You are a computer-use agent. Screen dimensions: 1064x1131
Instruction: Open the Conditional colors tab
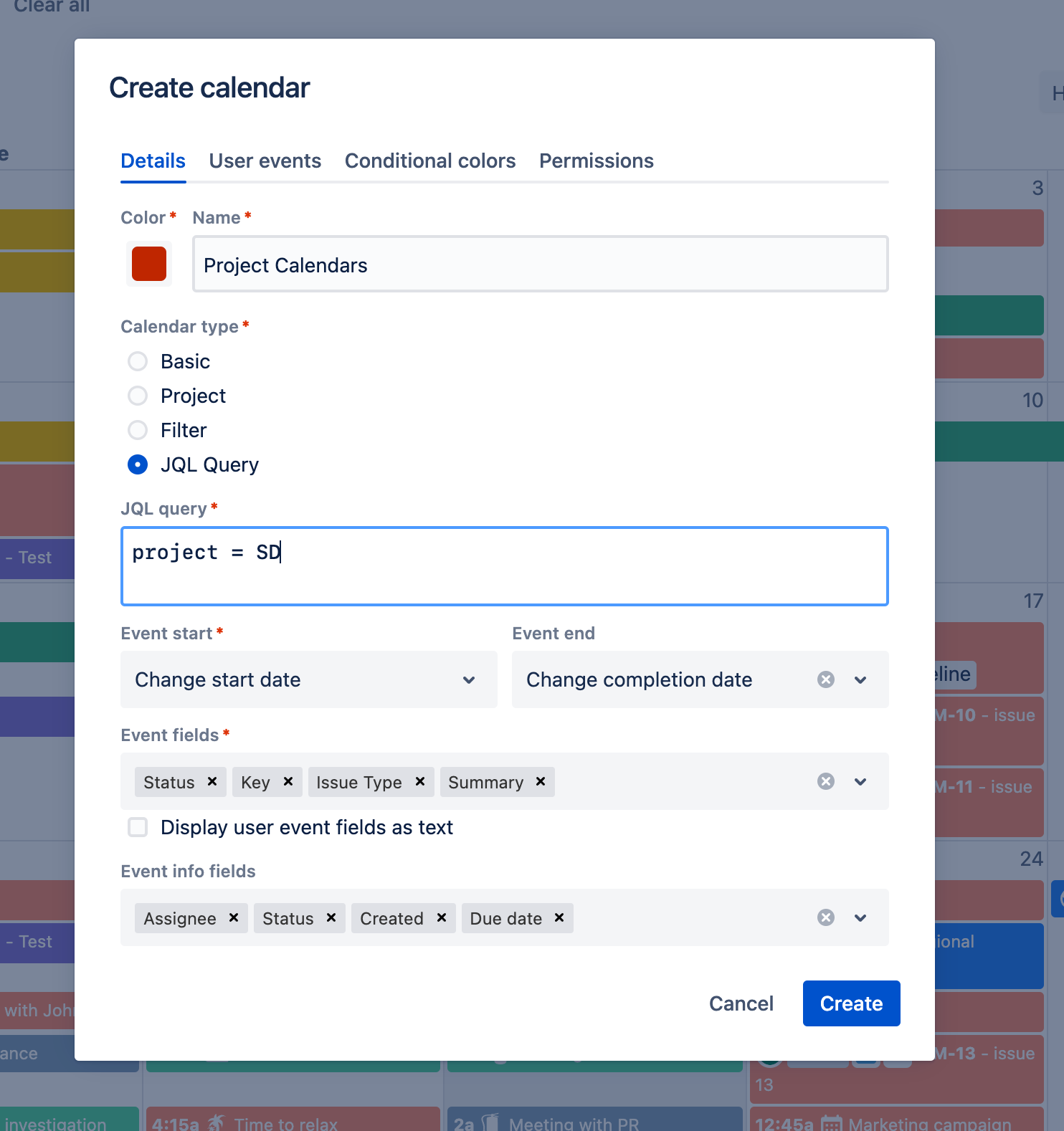point(430,161)
